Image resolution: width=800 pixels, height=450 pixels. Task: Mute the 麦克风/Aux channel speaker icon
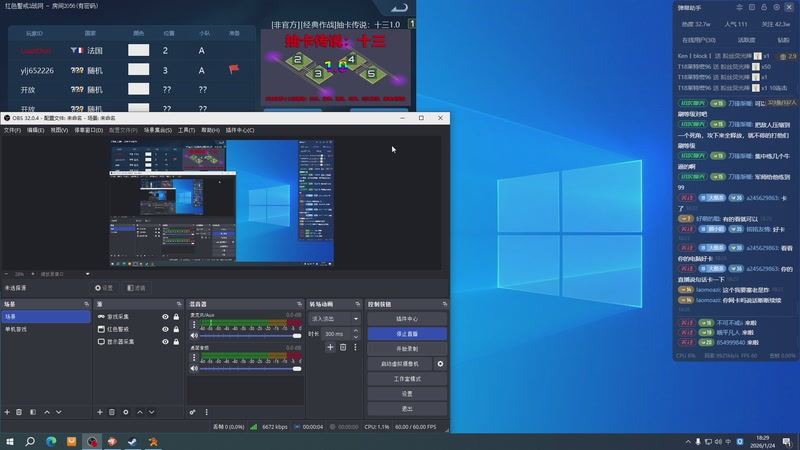click(194, 336)
